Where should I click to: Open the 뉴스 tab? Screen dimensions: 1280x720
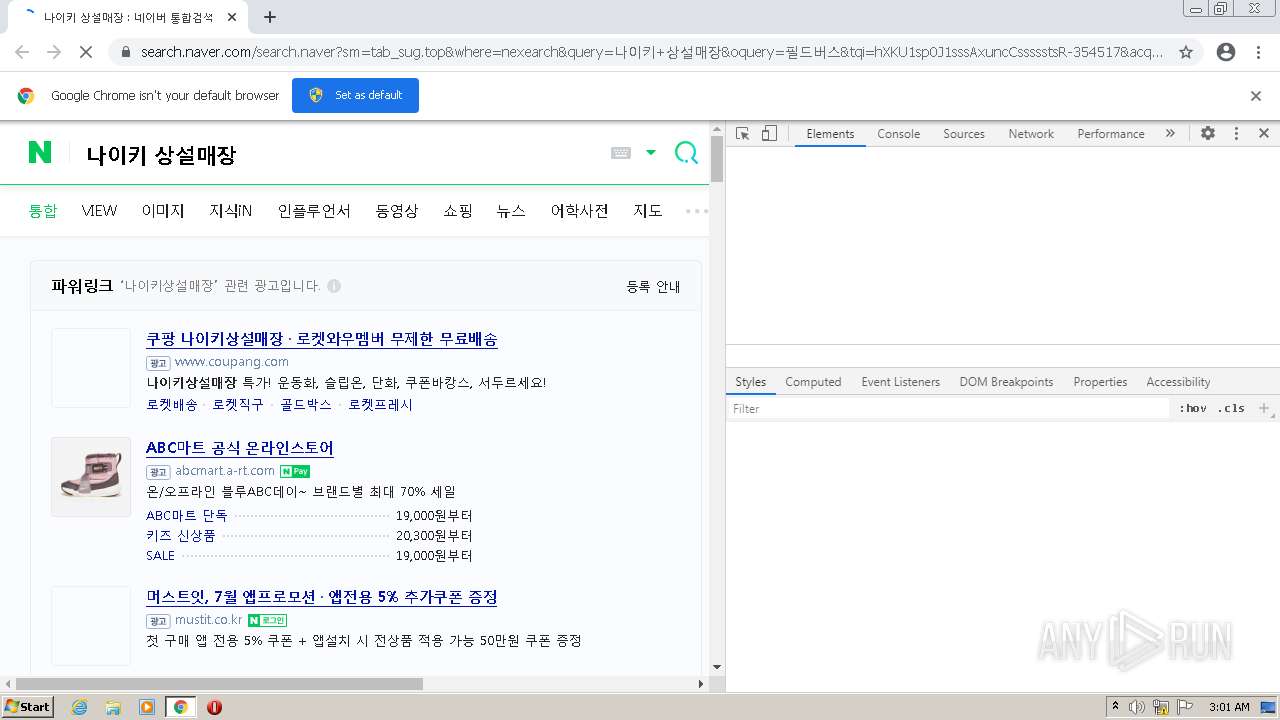tap(511, 211)
